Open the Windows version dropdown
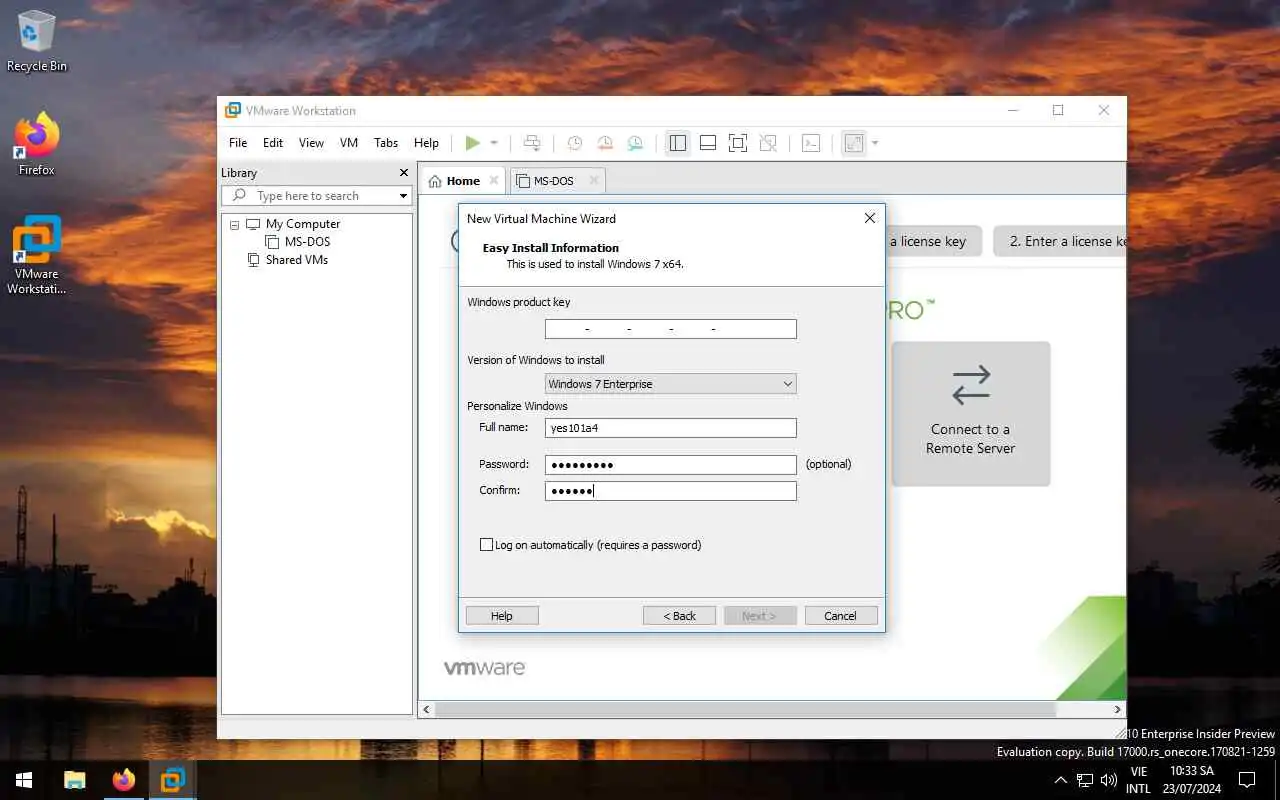Screen dimensions: 1280x800 (x=671, y=384)
